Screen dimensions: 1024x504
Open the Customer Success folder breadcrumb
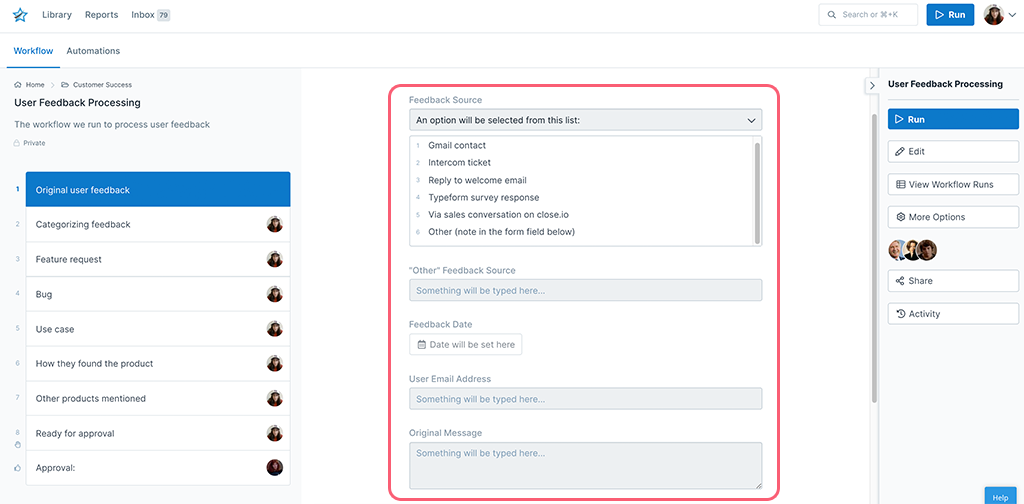point(97,85)
